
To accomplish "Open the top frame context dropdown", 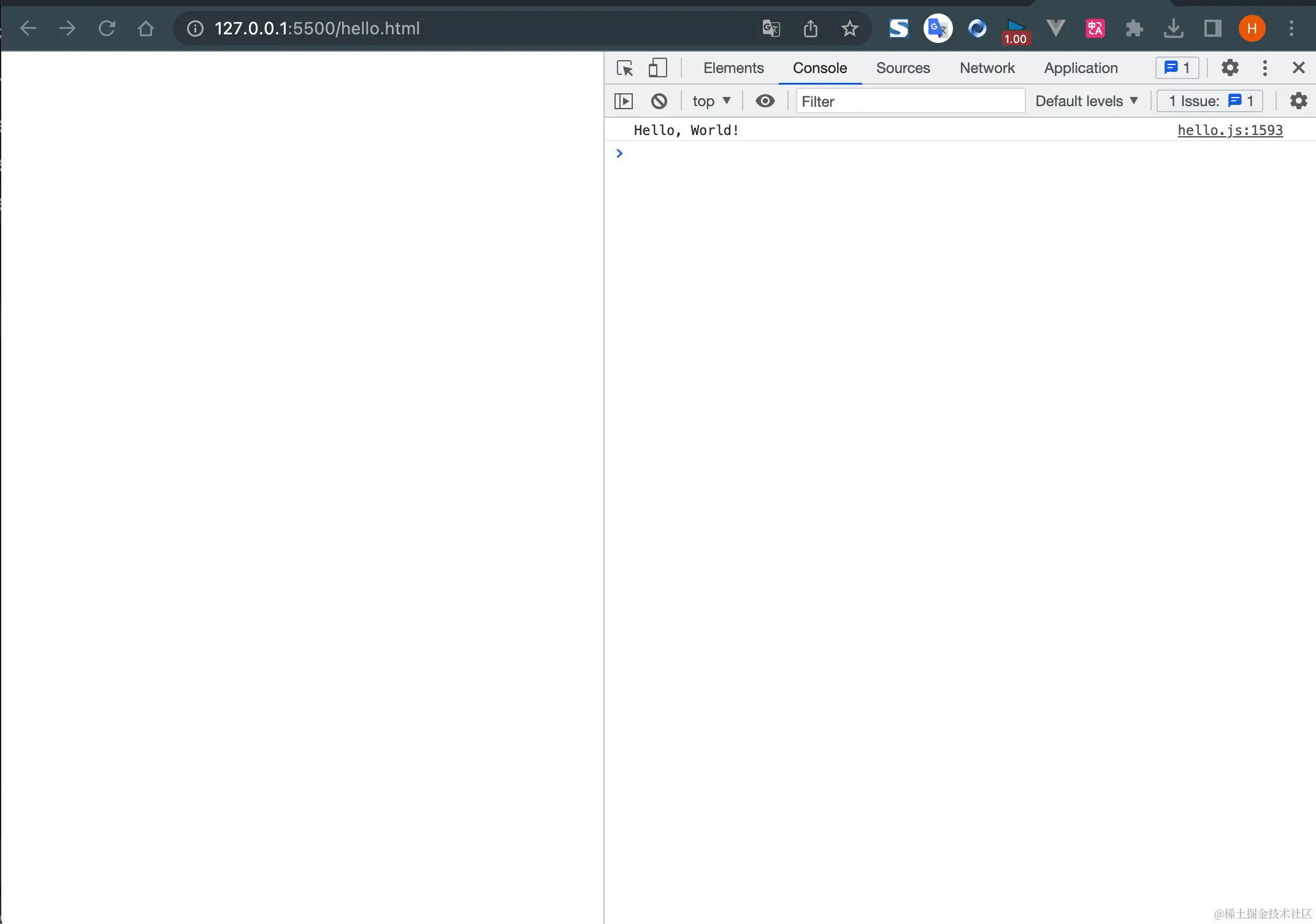I will [711, 101].
